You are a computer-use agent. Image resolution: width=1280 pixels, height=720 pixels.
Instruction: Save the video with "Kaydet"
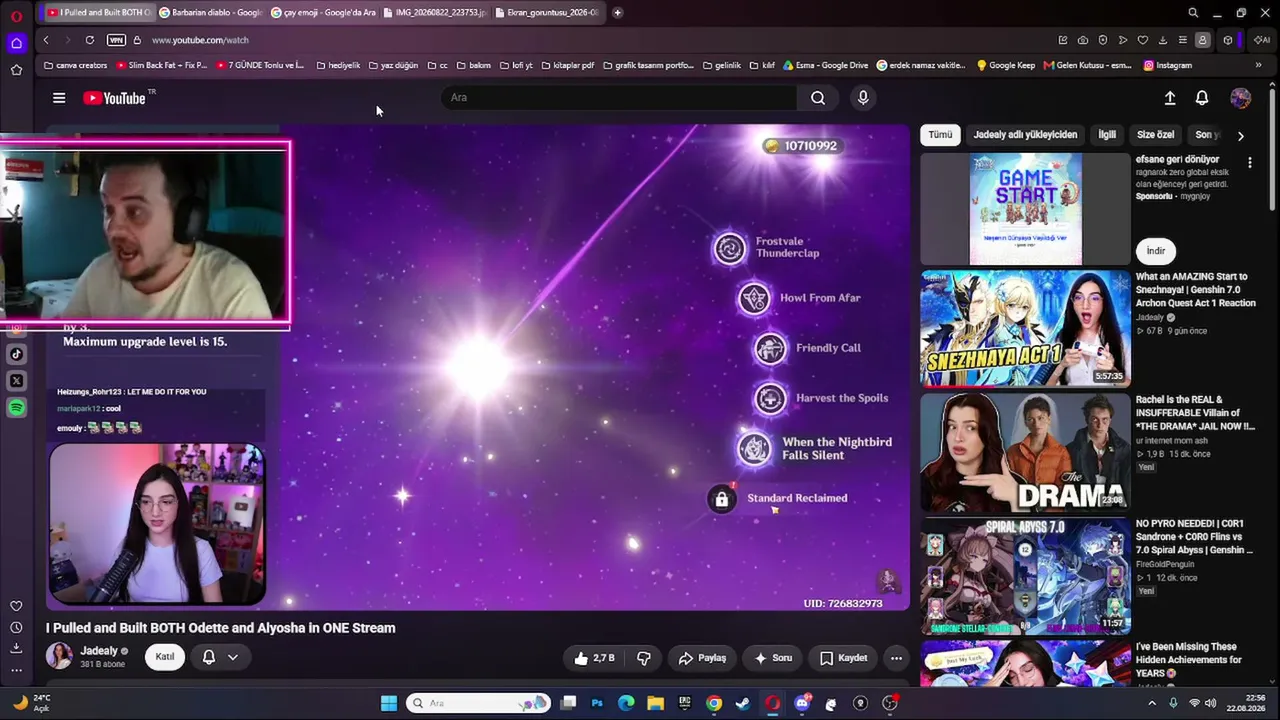[843, 658]
